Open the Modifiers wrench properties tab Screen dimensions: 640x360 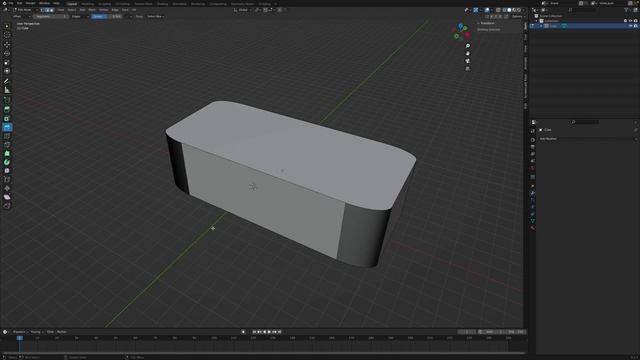[533, 193]
